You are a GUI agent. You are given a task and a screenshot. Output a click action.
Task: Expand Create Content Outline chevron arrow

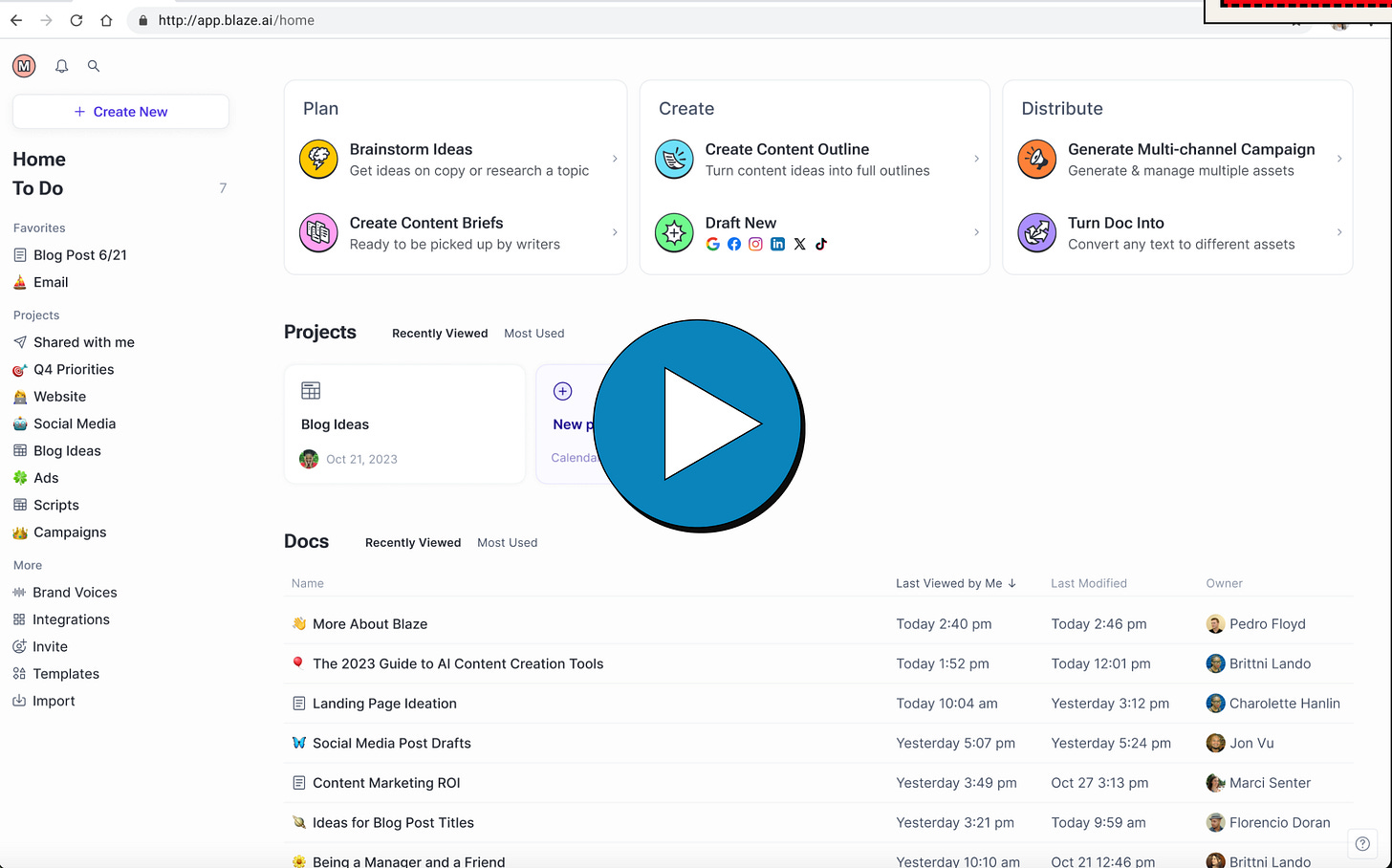[x=976, y=159]
